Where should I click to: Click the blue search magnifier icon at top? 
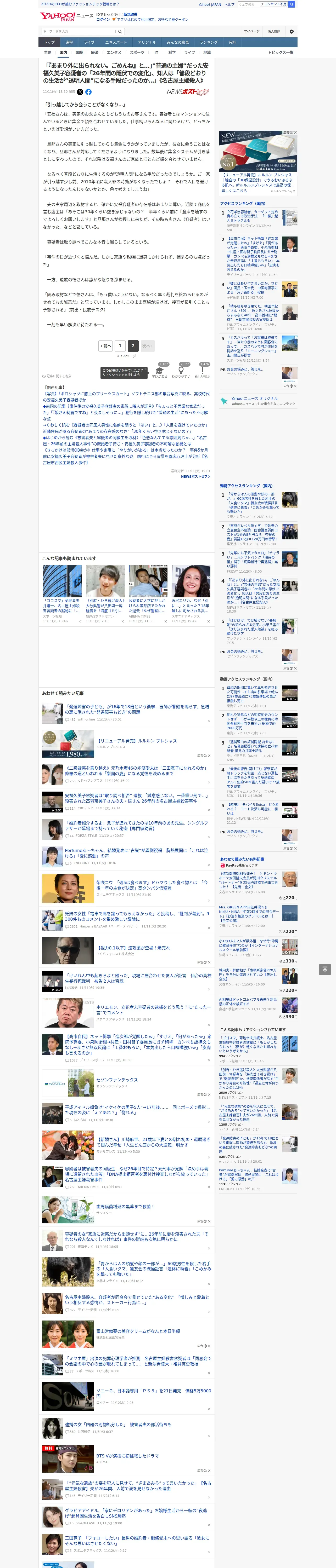[x=292, y=4]
